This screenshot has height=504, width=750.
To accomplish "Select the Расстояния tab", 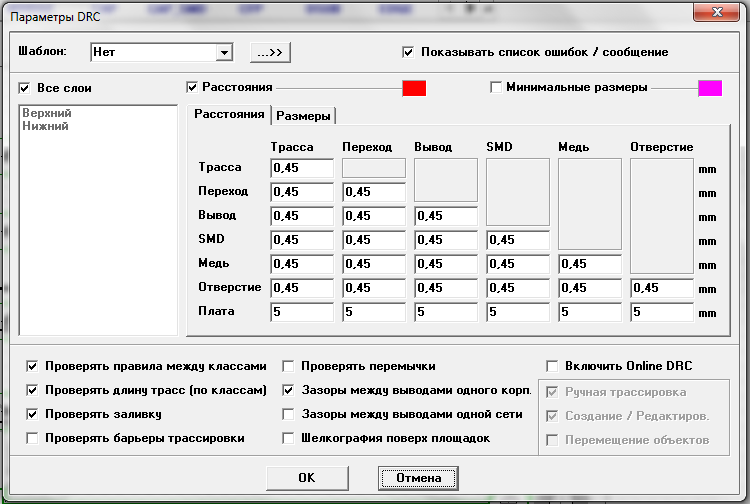I will [x=229, y=114].
